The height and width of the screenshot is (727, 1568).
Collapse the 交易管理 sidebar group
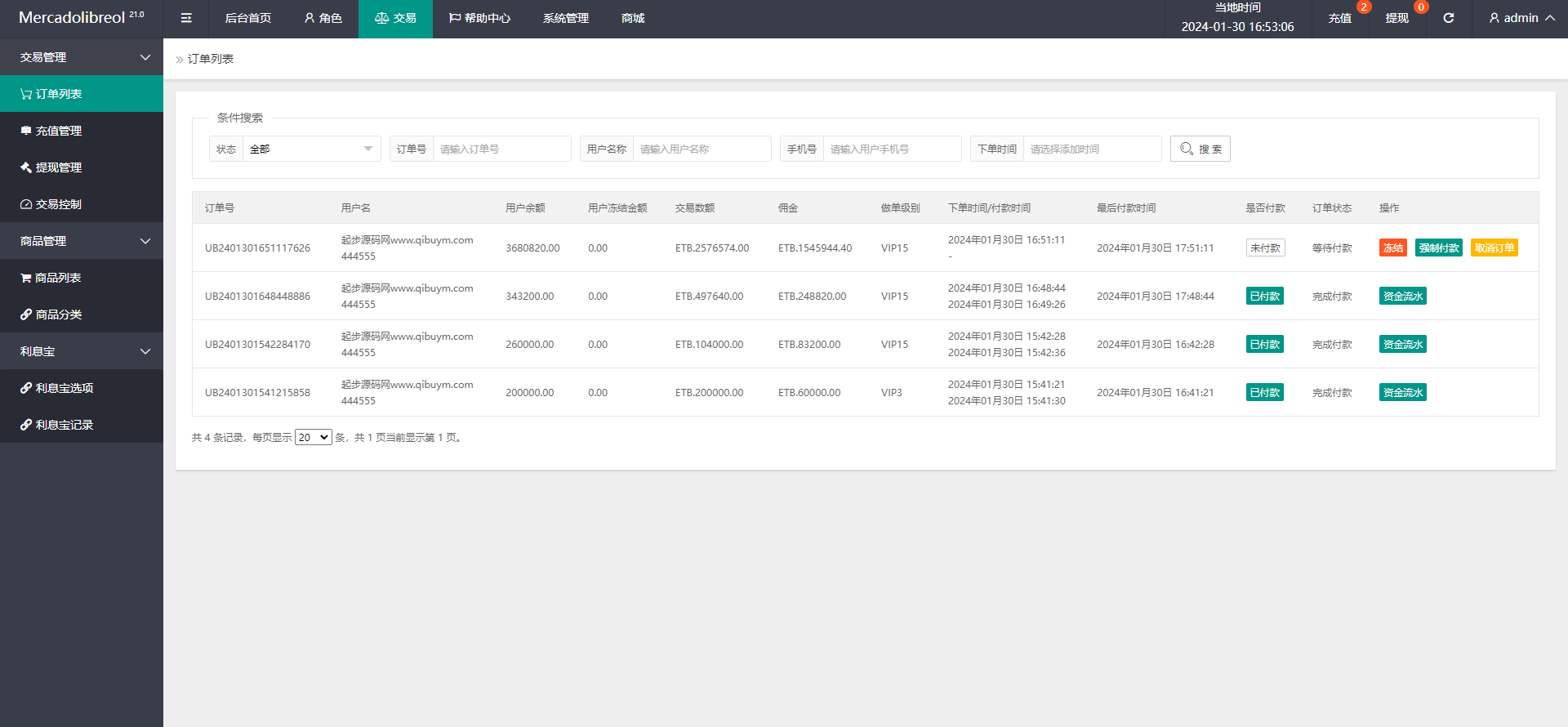tap(82, 57)
